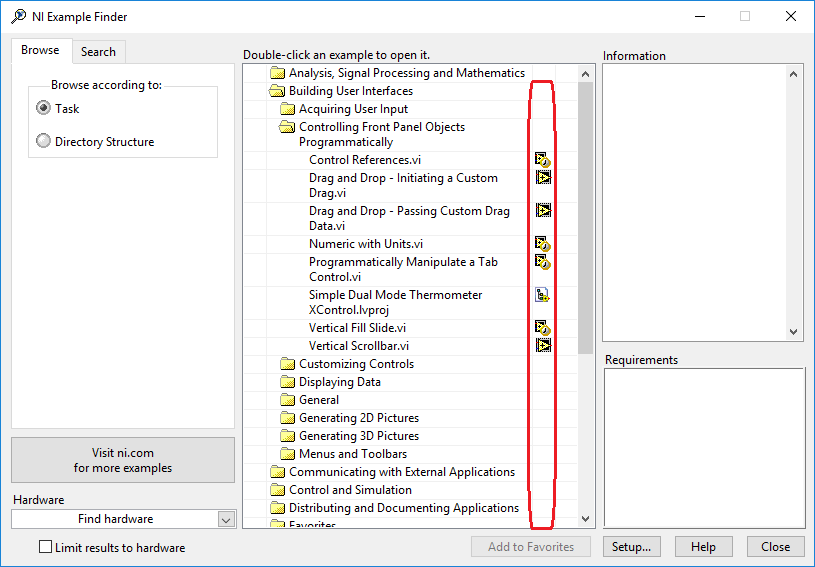Image resolution: width=815 pixels, height=567 pixels.
Task: Click the folder icon of Distributing and Documenting Applications
Action: pyautogui.click(x=278, y=508)
